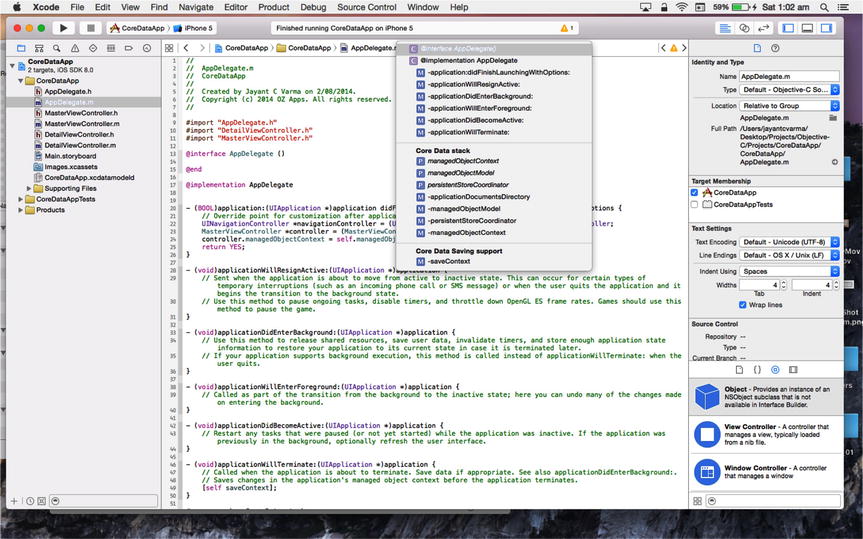Open the Test navigator diamond icon
The image size is (863, 539).
click(x=93, y=48)
